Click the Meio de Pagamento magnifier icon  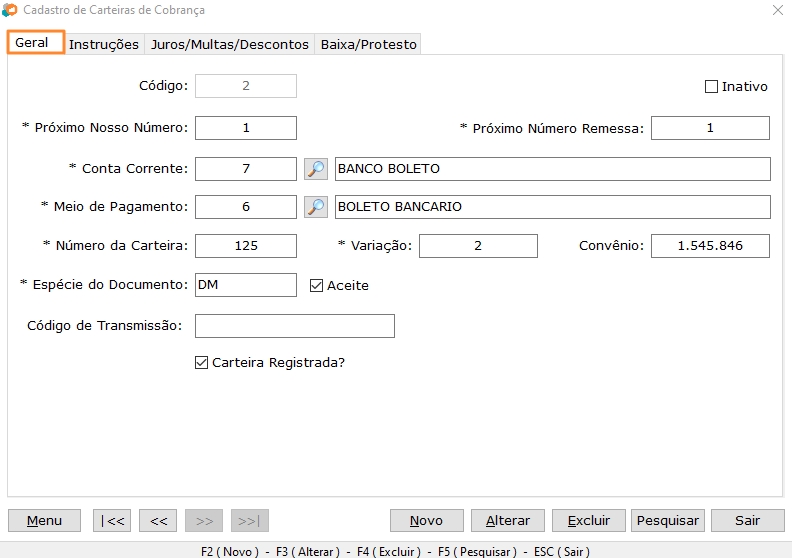316,207
